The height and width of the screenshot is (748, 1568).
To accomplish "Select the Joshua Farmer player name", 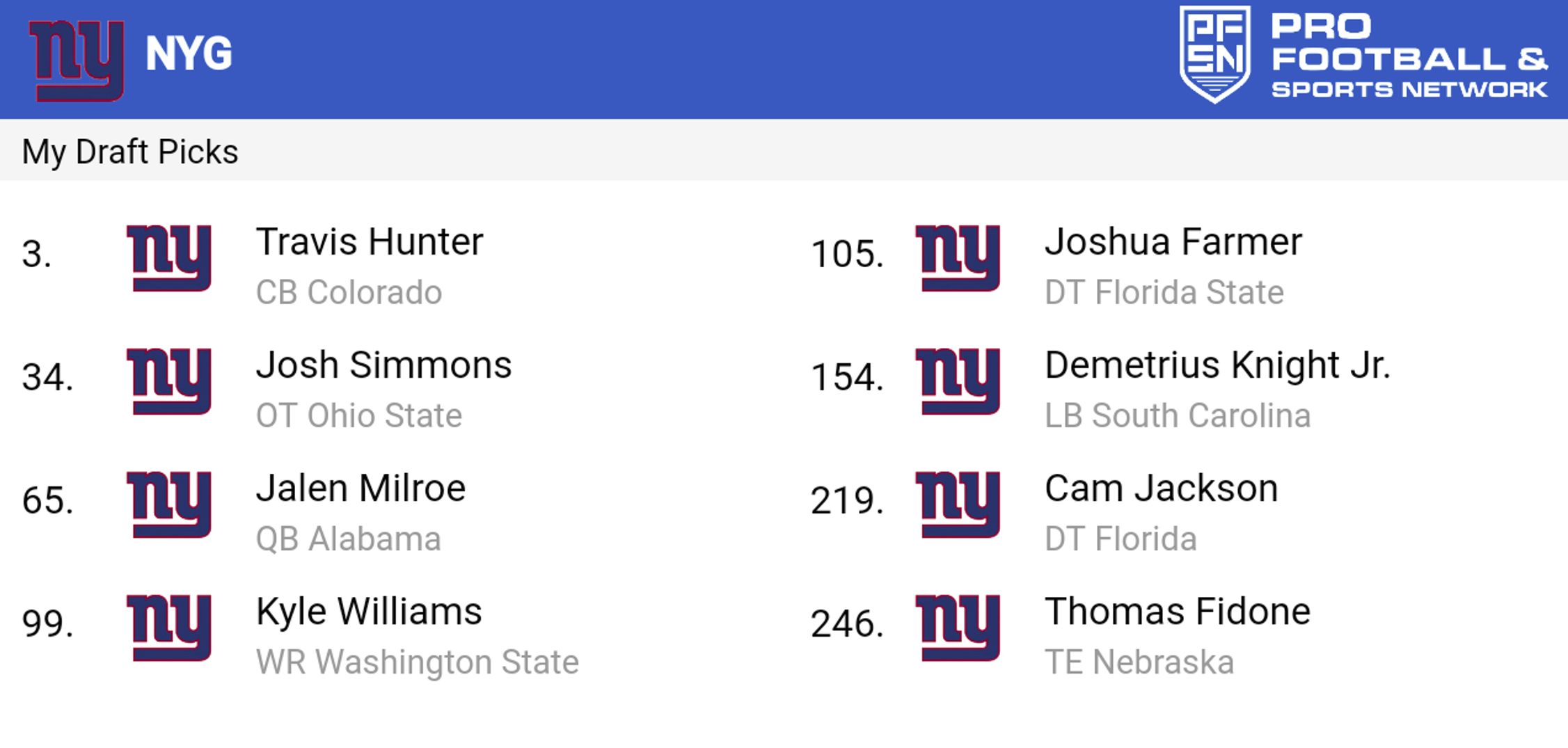I will [1173, 242].
